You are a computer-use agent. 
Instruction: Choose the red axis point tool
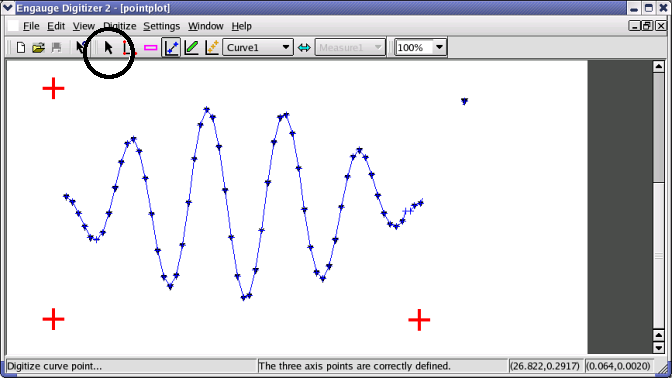[128, 48]
